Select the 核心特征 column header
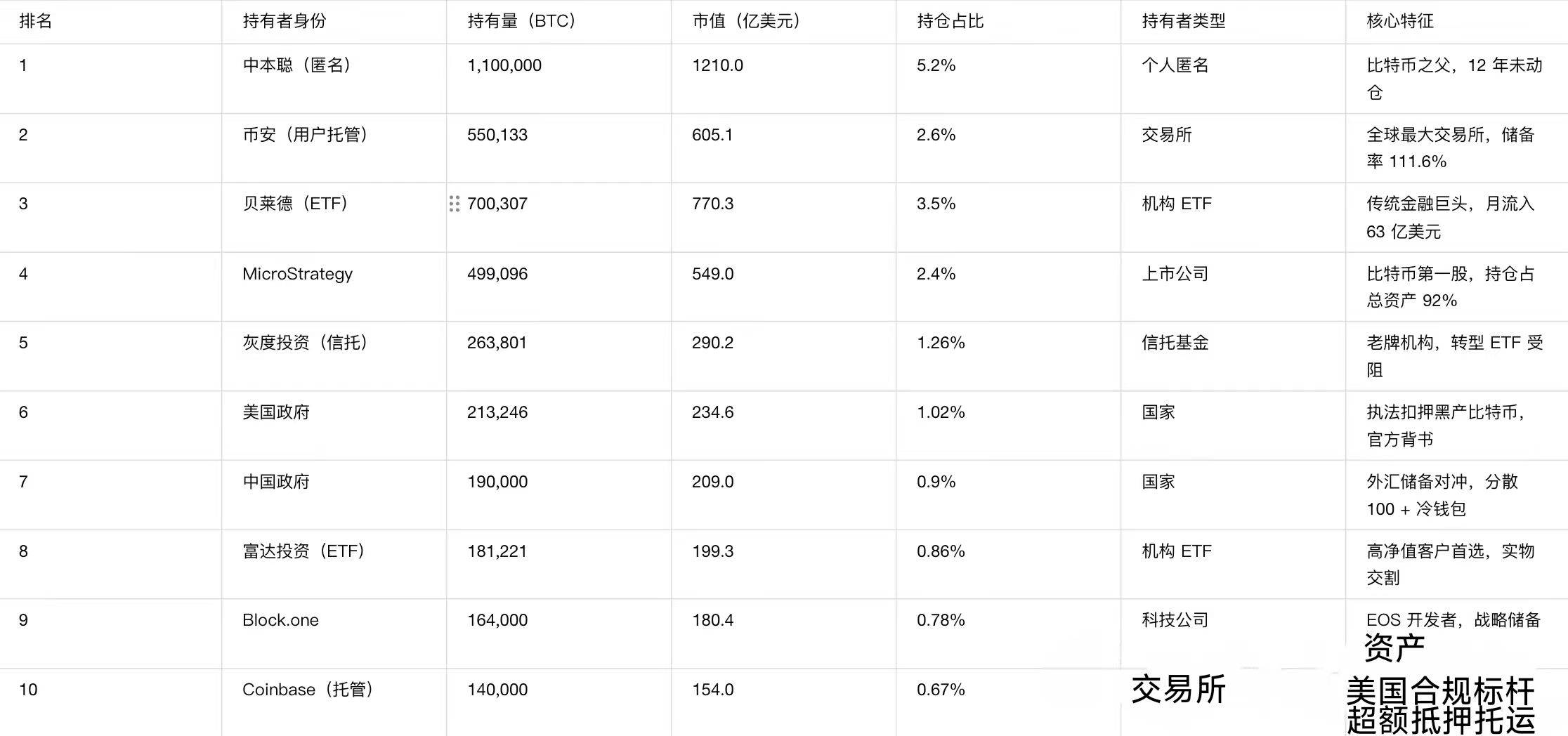Viewport: 1568px width, 736px height. [1399, 21]
